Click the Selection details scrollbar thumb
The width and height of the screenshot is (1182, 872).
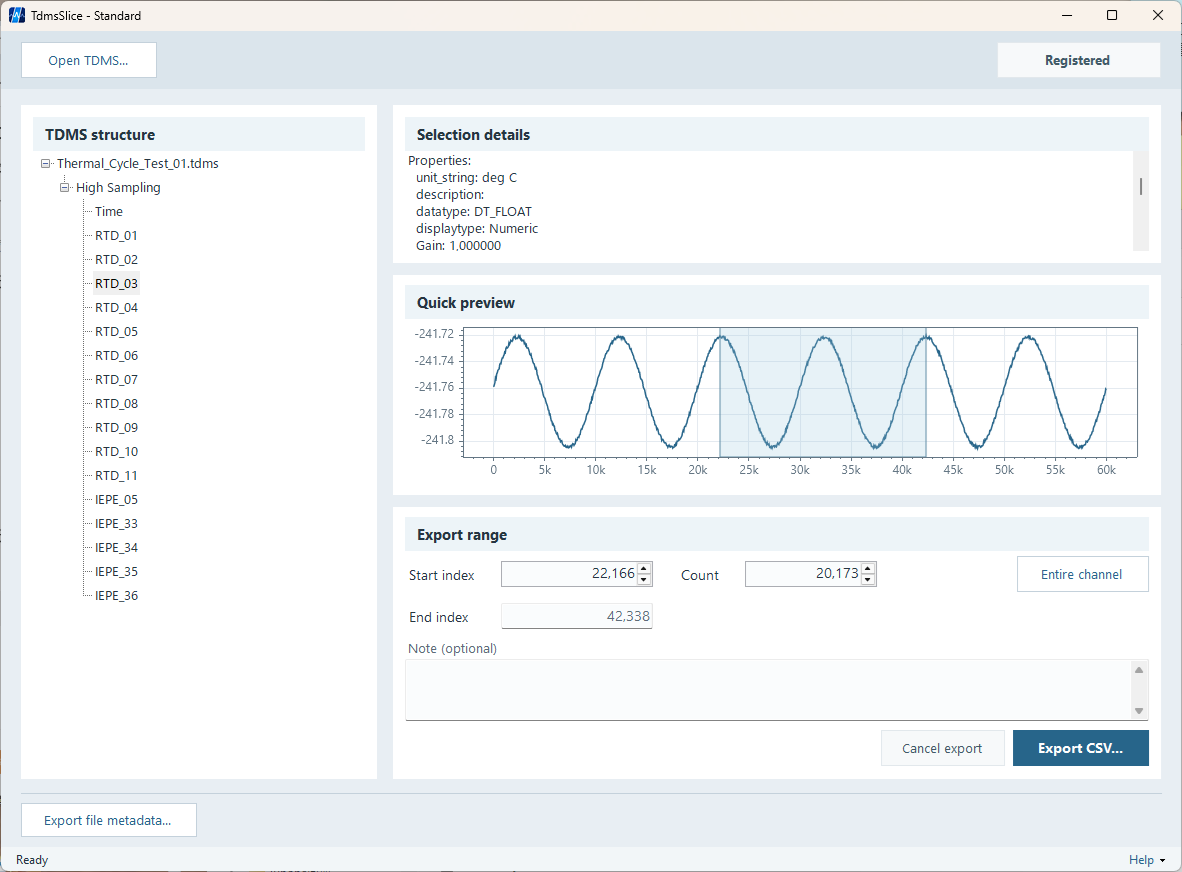[x=1141, y=186]
